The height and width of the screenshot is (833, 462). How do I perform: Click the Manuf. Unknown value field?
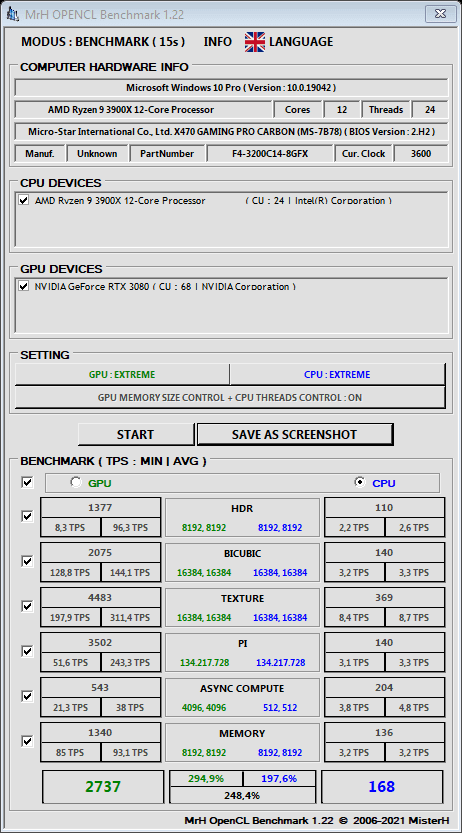pos(97,154)
